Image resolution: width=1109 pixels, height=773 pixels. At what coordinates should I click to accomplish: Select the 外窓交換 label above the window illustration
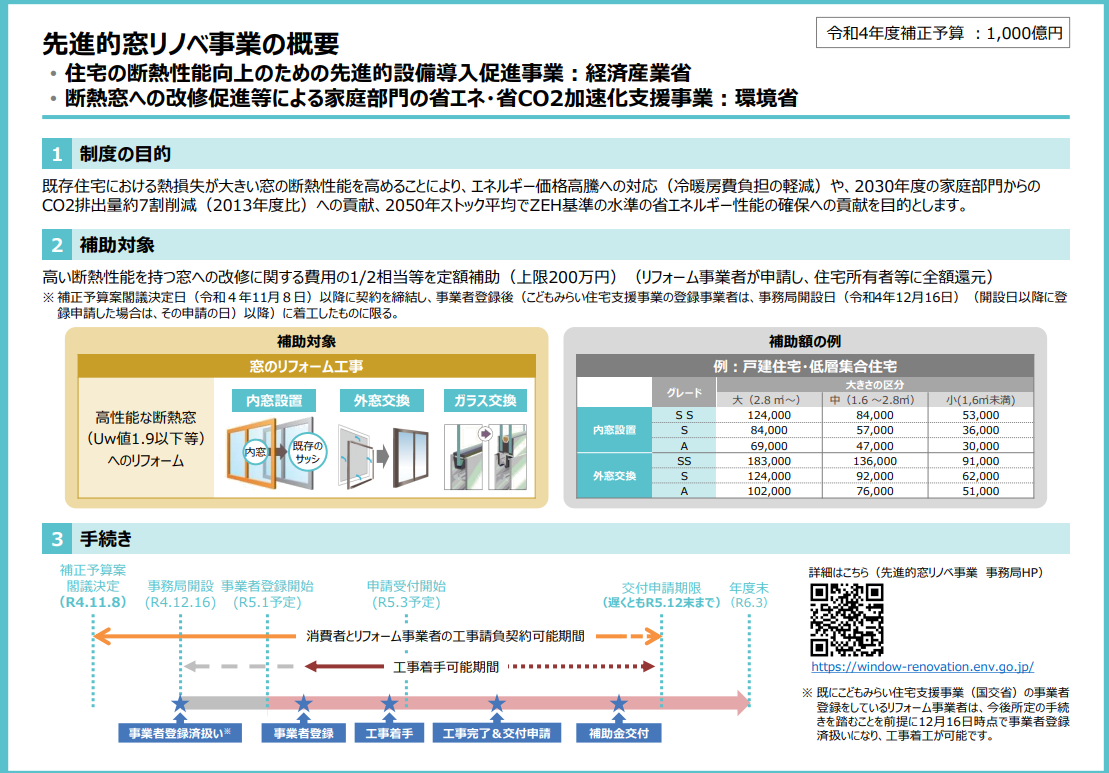pos(382,400)
